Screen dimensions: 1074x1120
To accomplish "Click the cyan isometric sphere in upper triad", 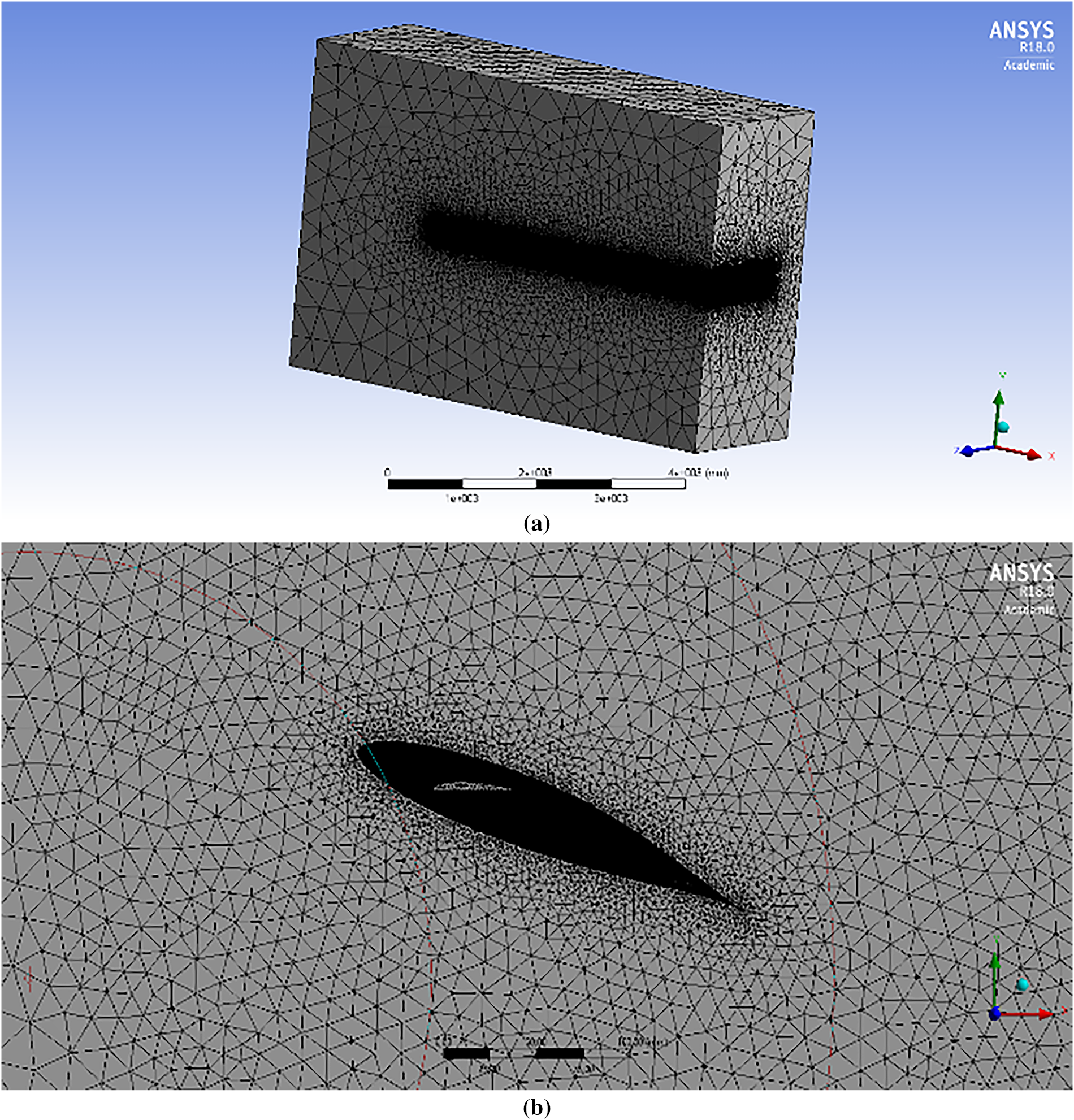I will [1004, 427].
